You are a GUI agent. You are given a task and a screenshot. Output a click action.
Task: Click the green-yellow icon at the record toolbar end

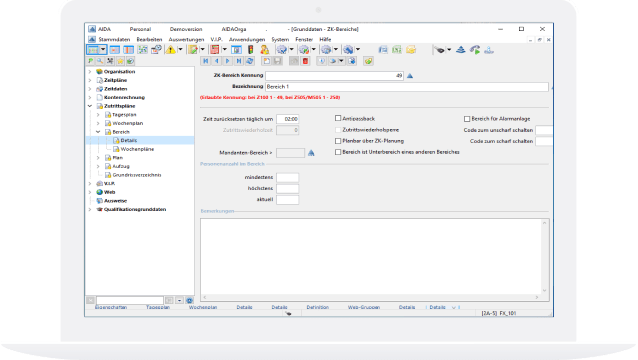point(368,61)
